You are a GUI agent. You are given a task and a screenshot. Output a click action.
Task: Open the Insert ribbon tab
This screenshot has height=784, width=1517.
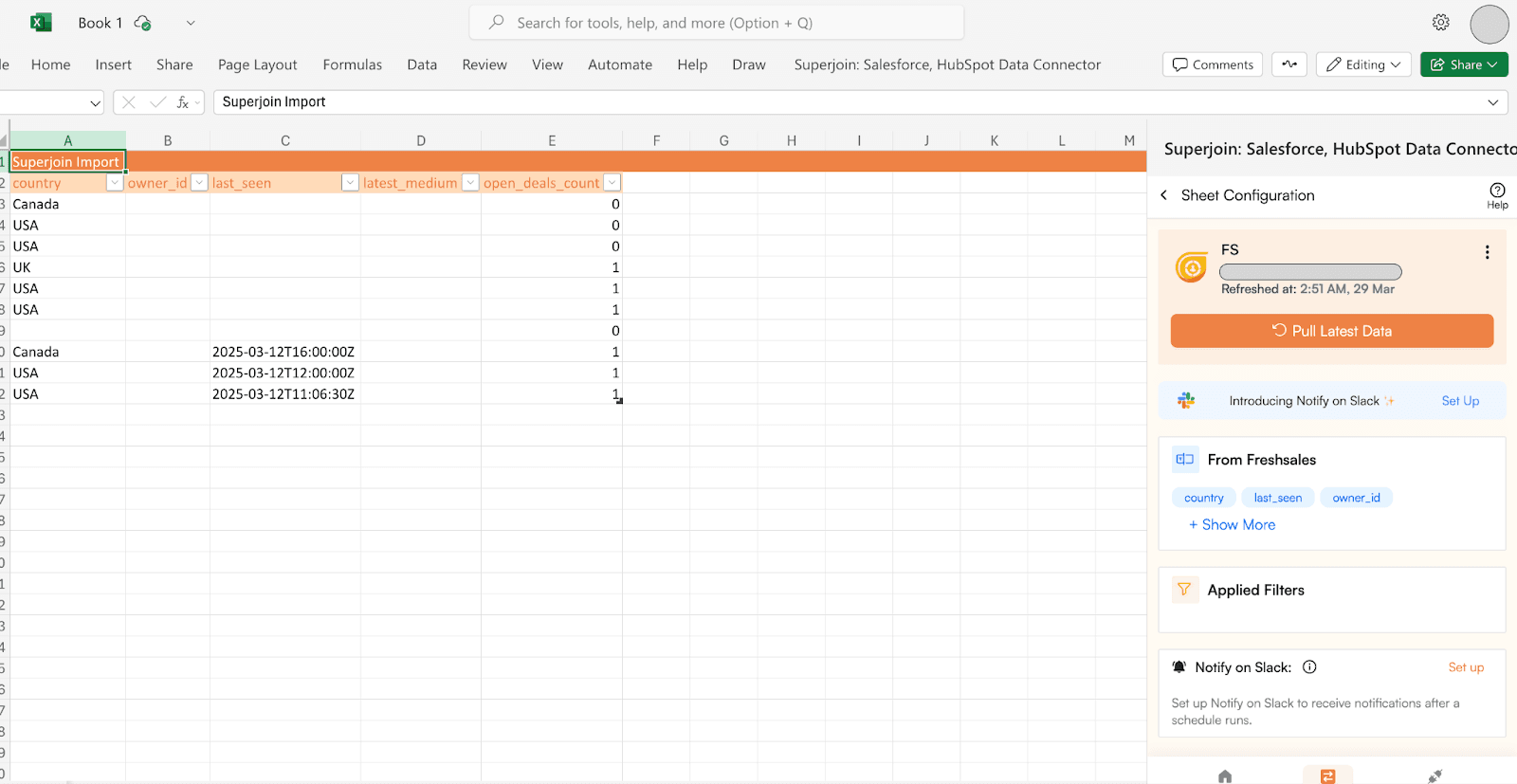[x=114, y=64]
